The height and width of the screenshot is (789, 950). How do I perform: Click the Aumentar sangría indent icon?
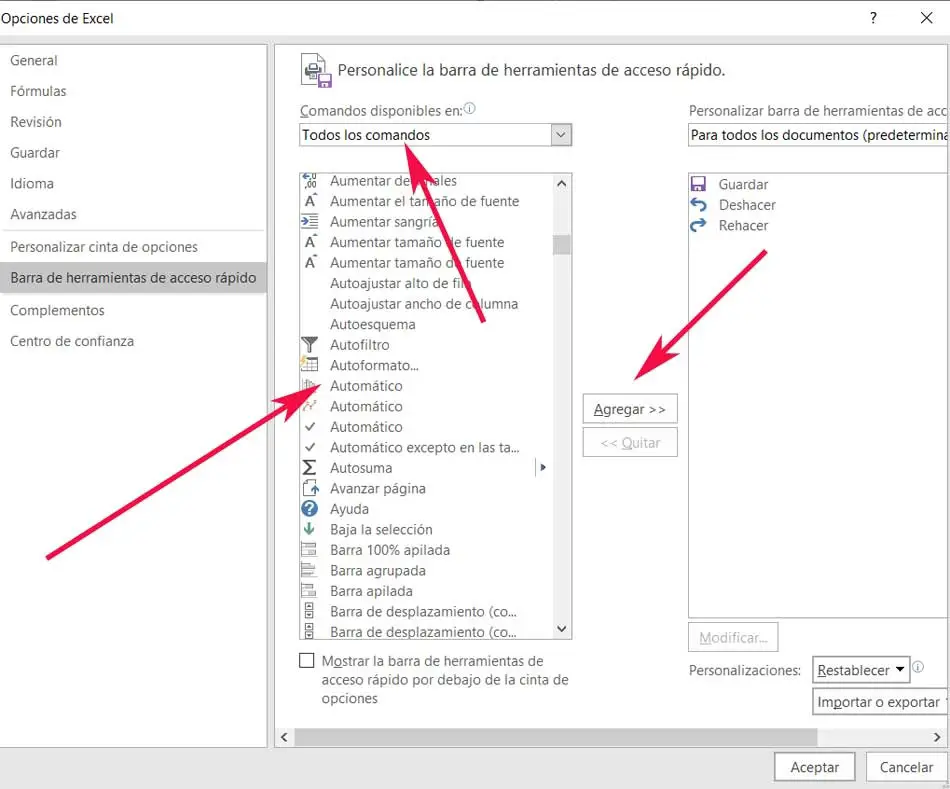pyautogui.click(x=310, y=221)
